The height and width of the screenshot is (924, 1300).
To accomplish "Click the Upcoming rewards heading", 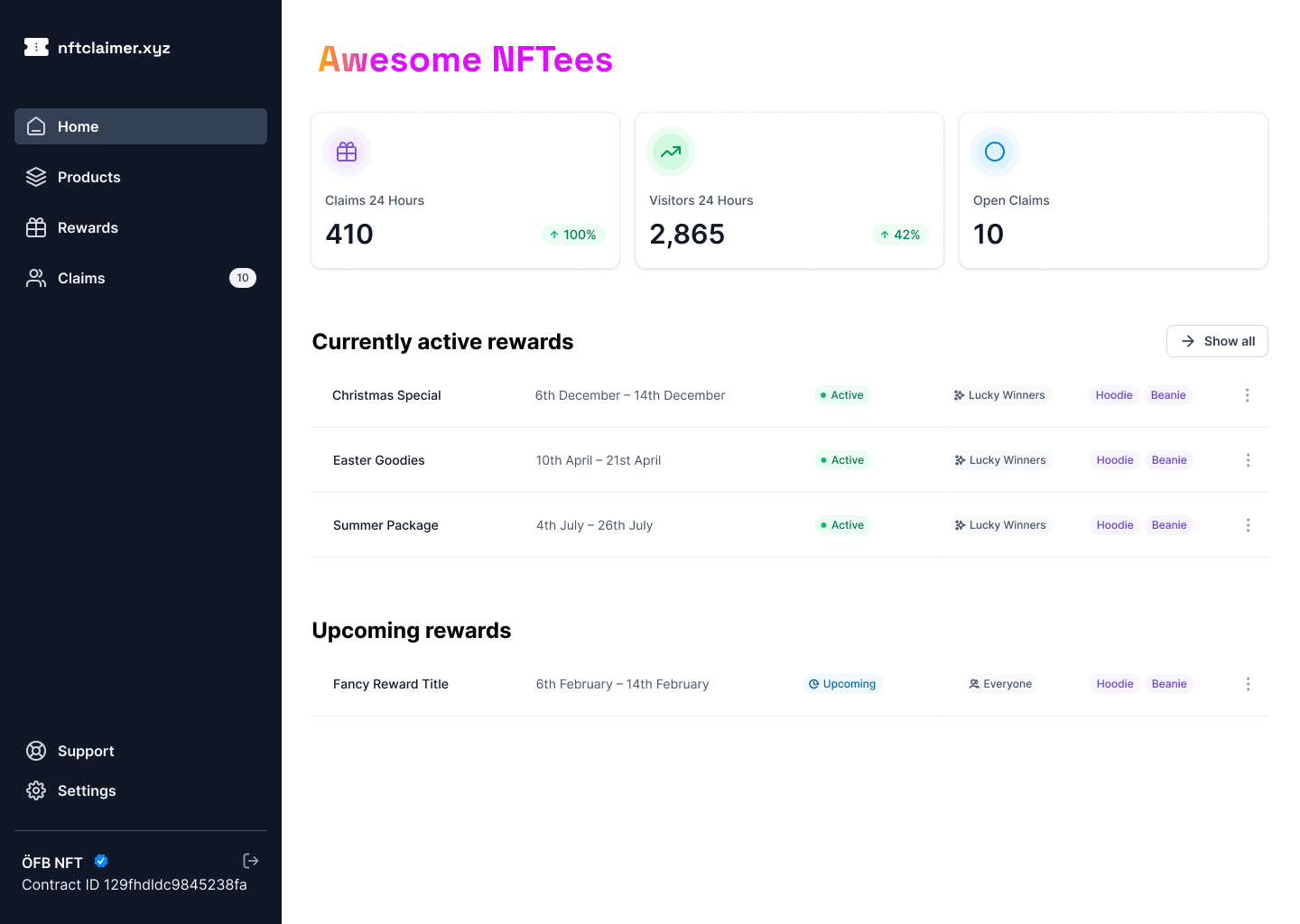I will [412, 630].
